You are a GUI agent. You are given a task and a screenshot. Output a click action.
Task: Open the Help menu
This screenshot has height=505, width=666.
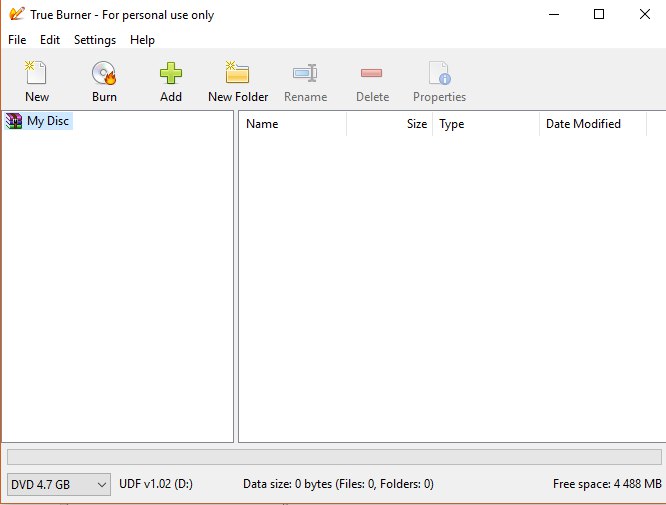pos(142,40)
